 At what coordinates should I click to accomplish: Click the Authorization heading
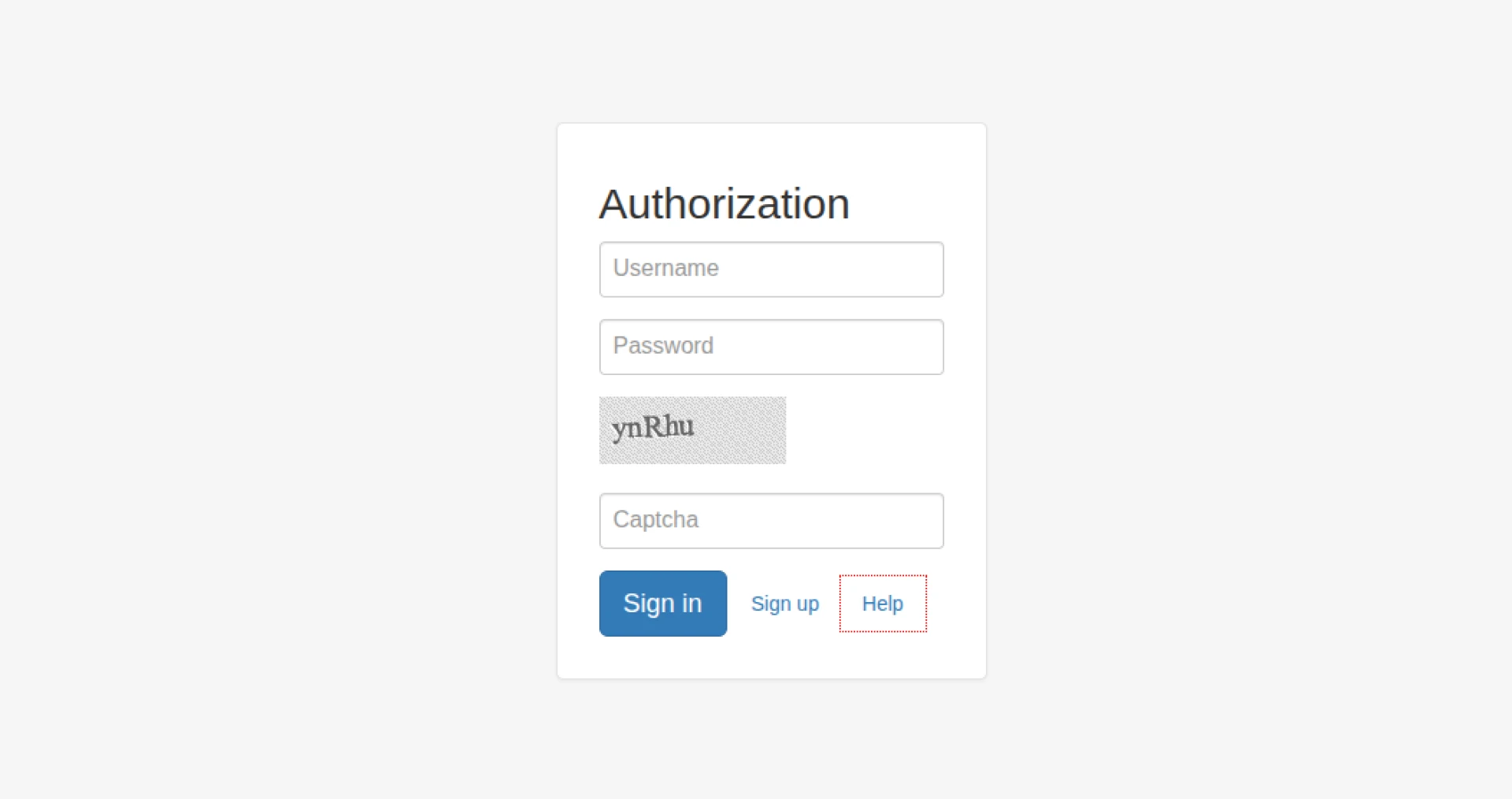(724, 203)
